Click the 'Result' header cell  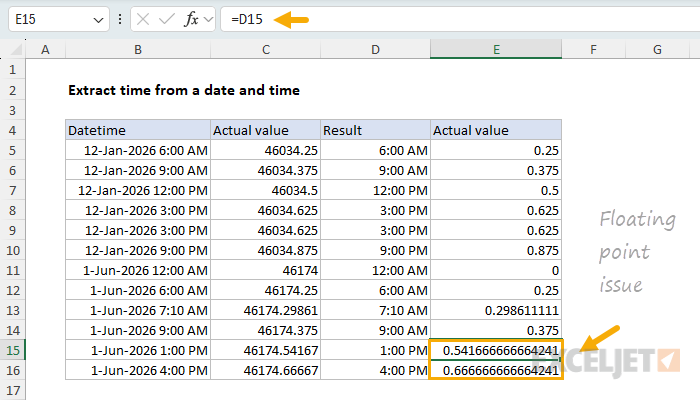click(375, 130)
